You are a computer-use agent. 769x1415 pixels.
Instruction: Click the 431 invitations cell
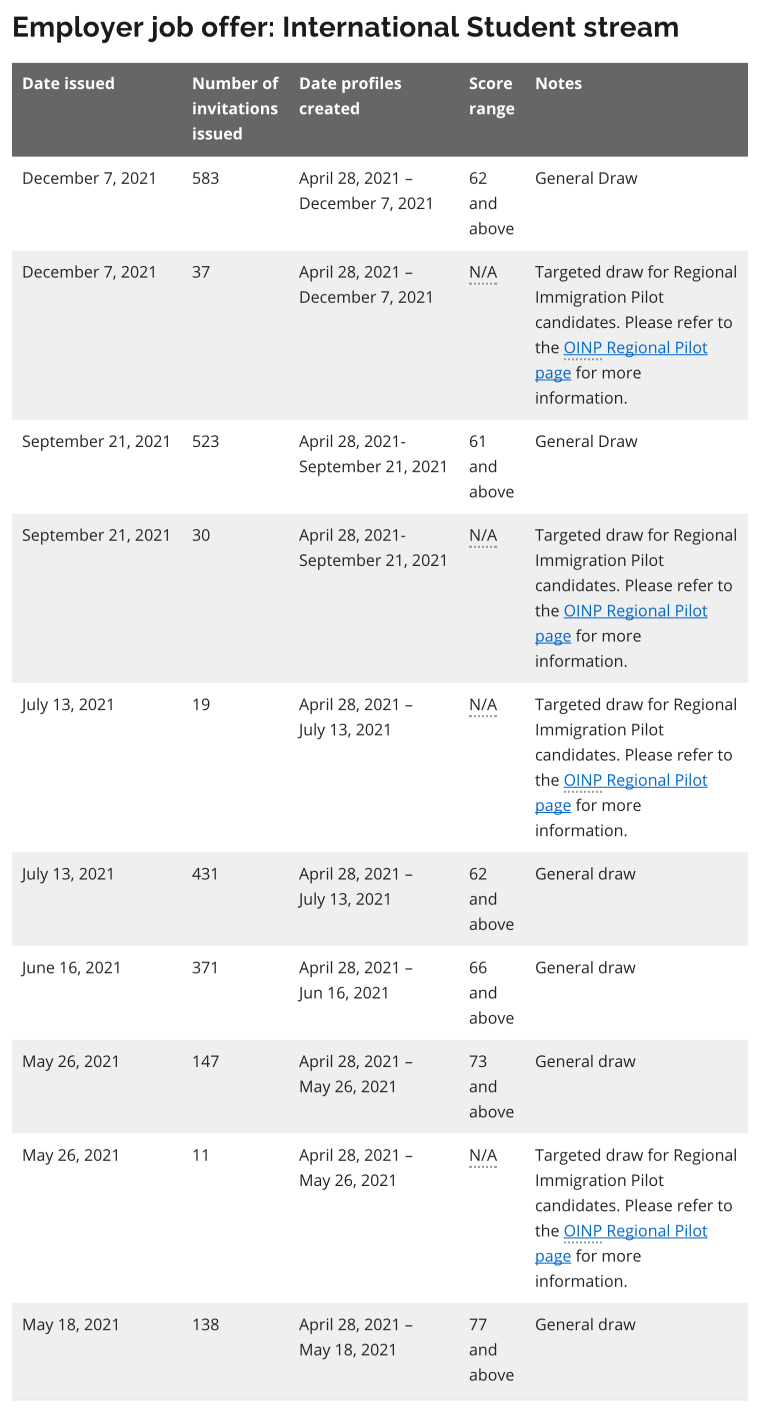pyautogui.click(x=205, y=874)
